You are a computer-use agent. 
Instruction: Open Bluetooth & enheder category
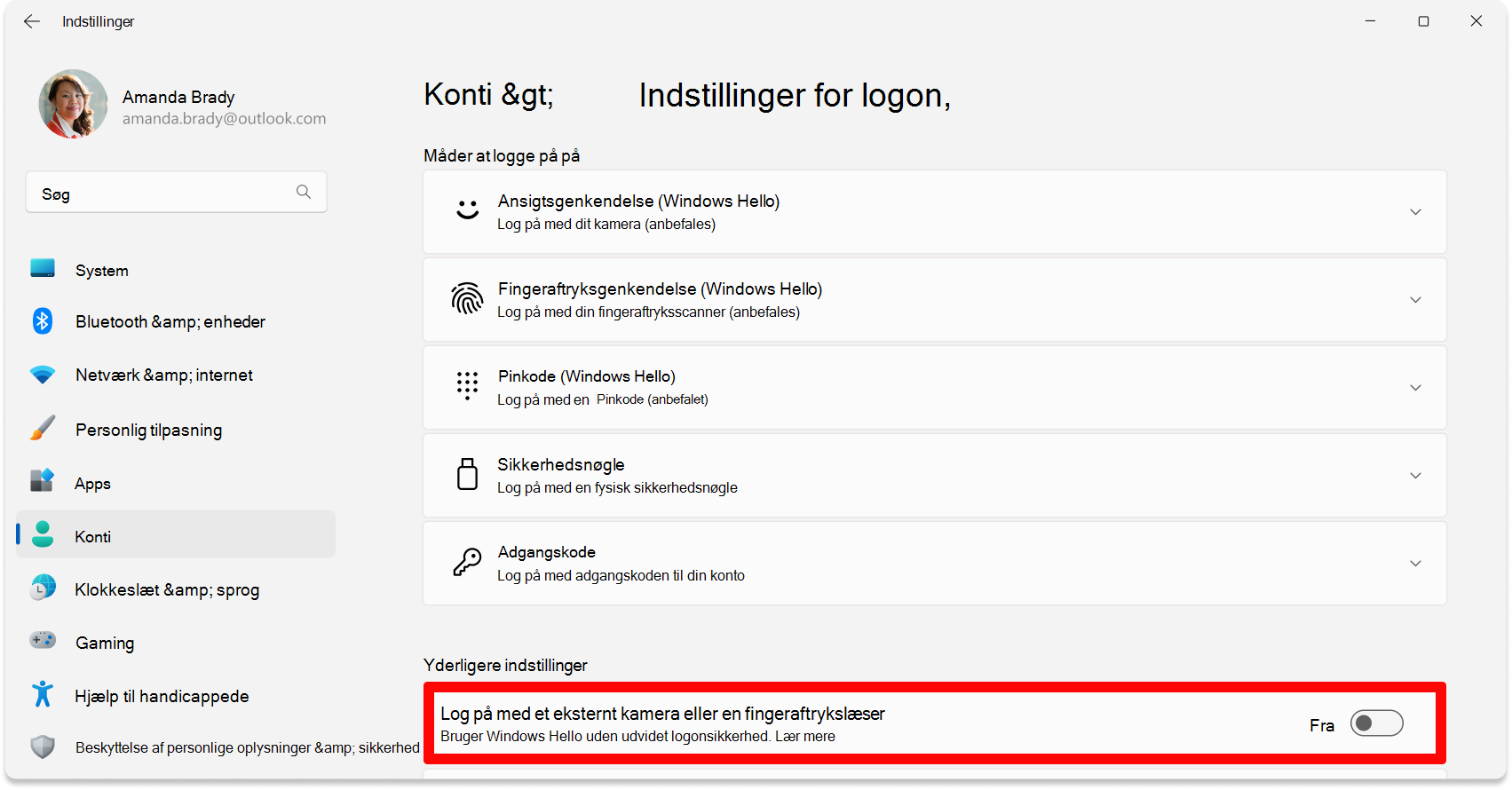(170, 322)
